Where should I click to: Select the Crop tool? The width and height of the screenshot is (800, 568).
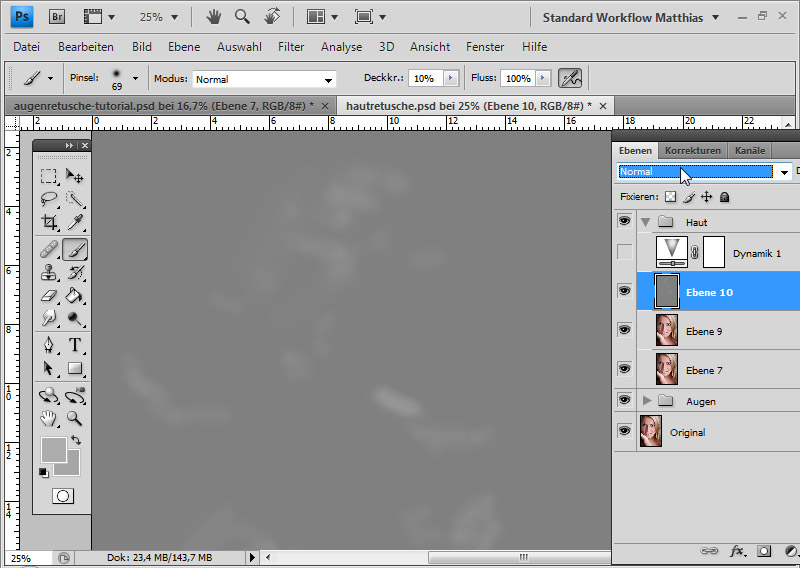point(48,222)
